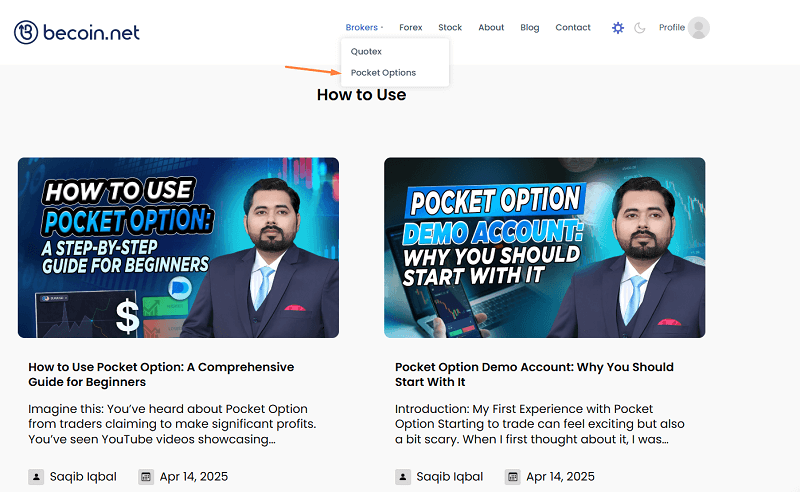This screenshot has height=492, width=800.
Task: Click author Saqib Iqbal on first article
Action: (83, 477)
